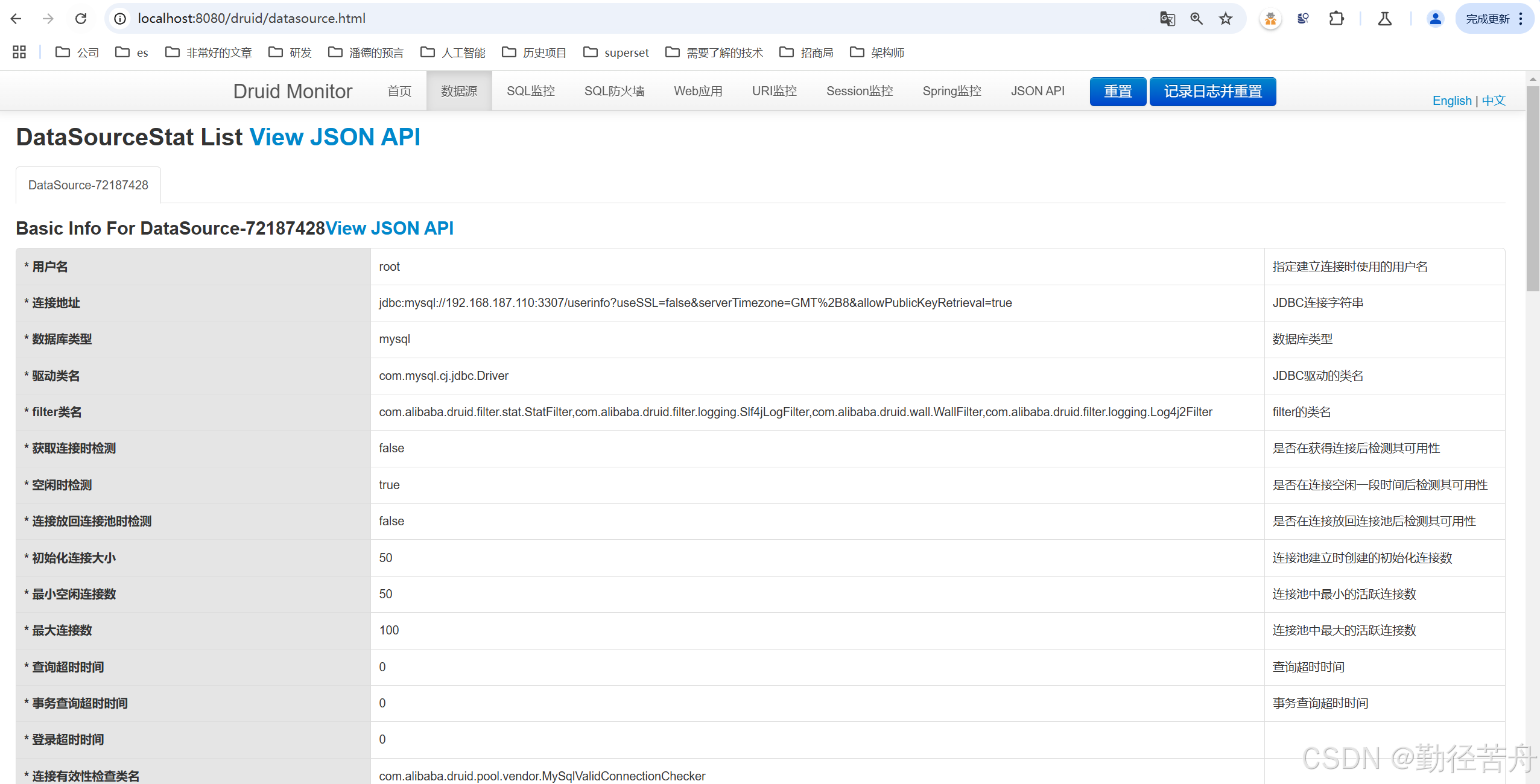The height and width of the screenshot is (784, 1540).
Task: Open the Spring监控 menu item
Action: pyautogui.click(x=951, y=91)
